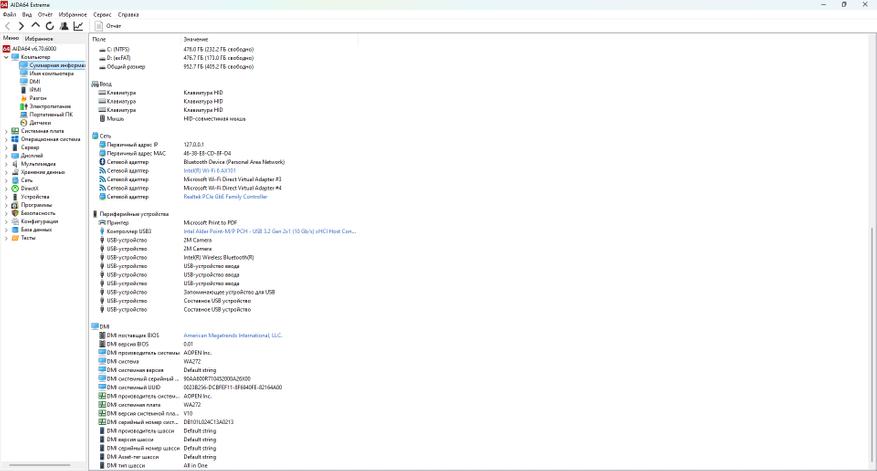Open Intel Alder Point-M/P PCH USB controller link
This screenshot has width=877, height=471.
[270, 231]
